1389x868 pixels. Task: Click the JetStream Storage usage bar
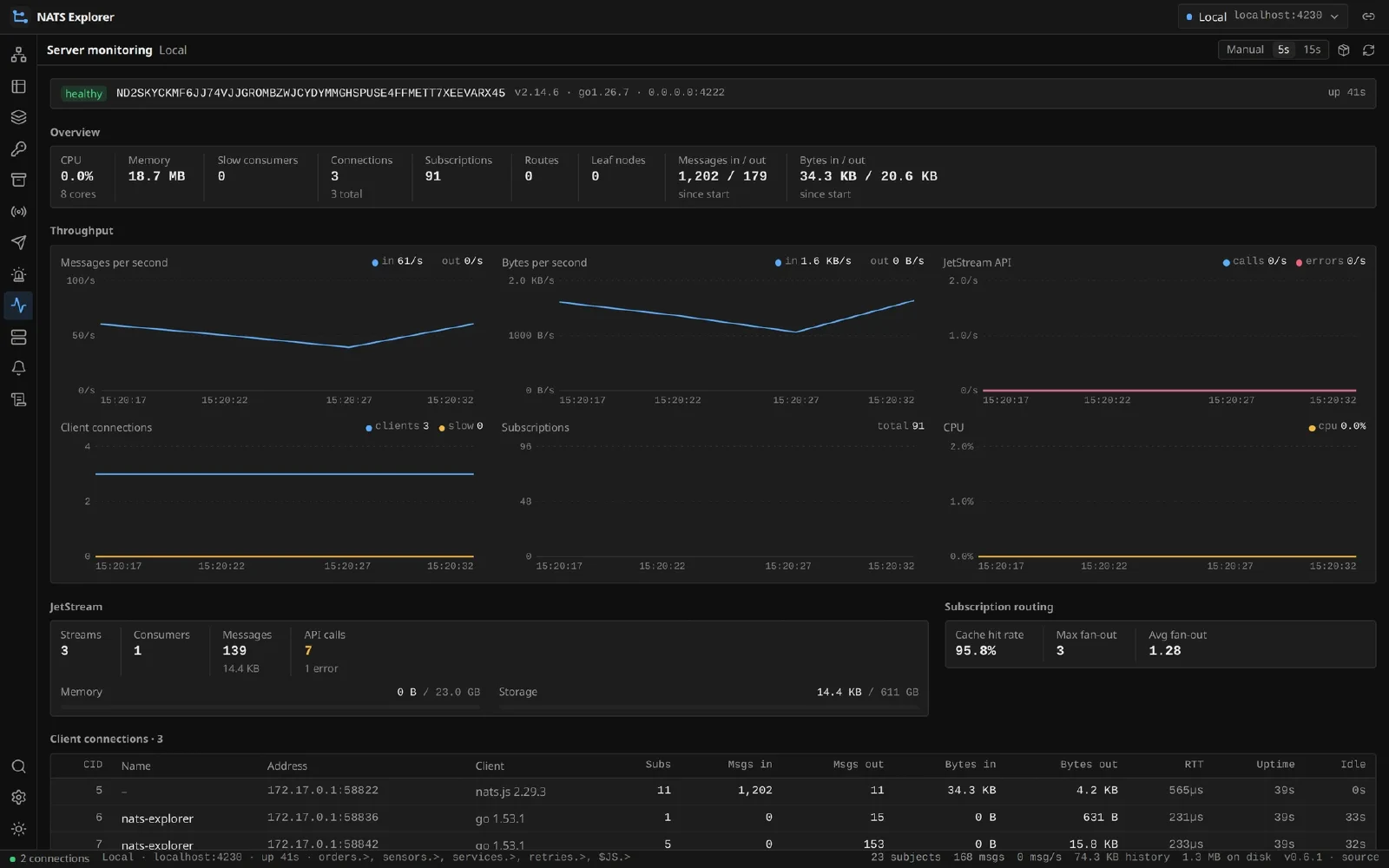pyautogui.click(x=708, y=707)
